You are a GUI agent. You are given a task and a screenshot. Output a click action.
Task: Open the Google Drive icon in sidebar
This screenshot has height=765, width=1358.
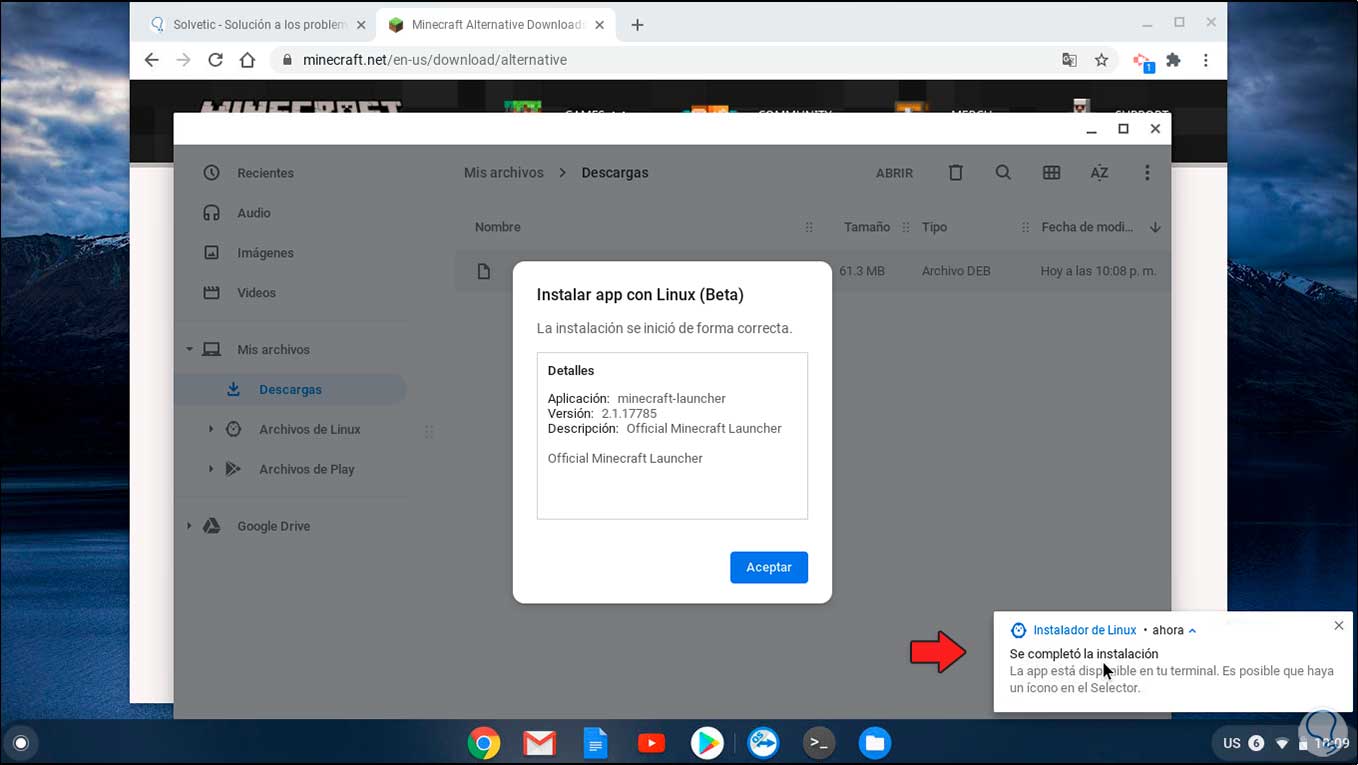(211, 526)
